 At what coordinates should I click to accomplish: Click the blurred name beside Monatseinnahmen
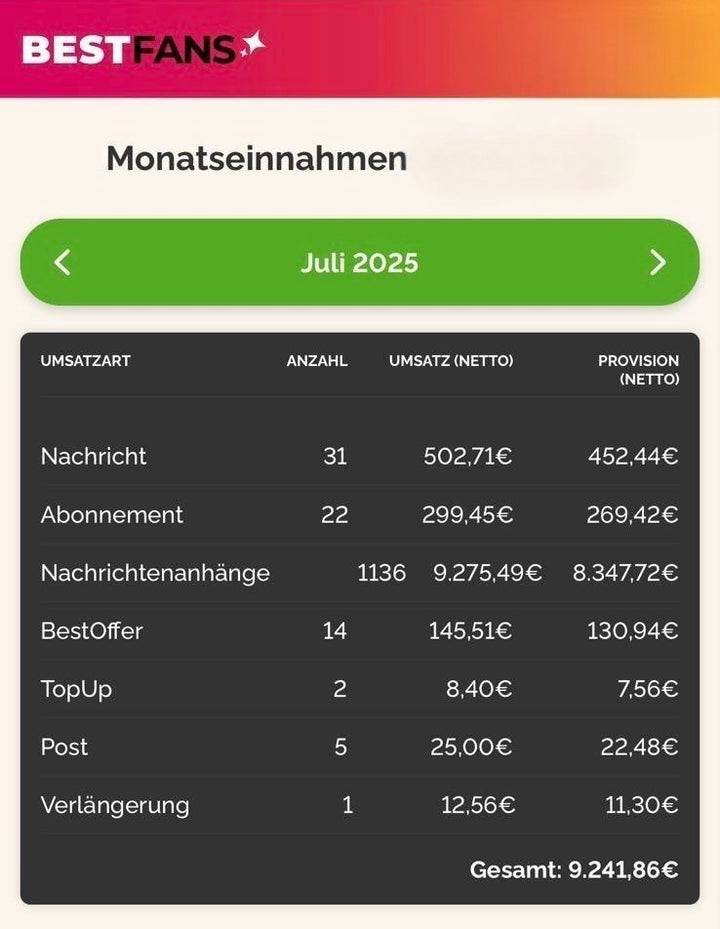click(527, 160)
